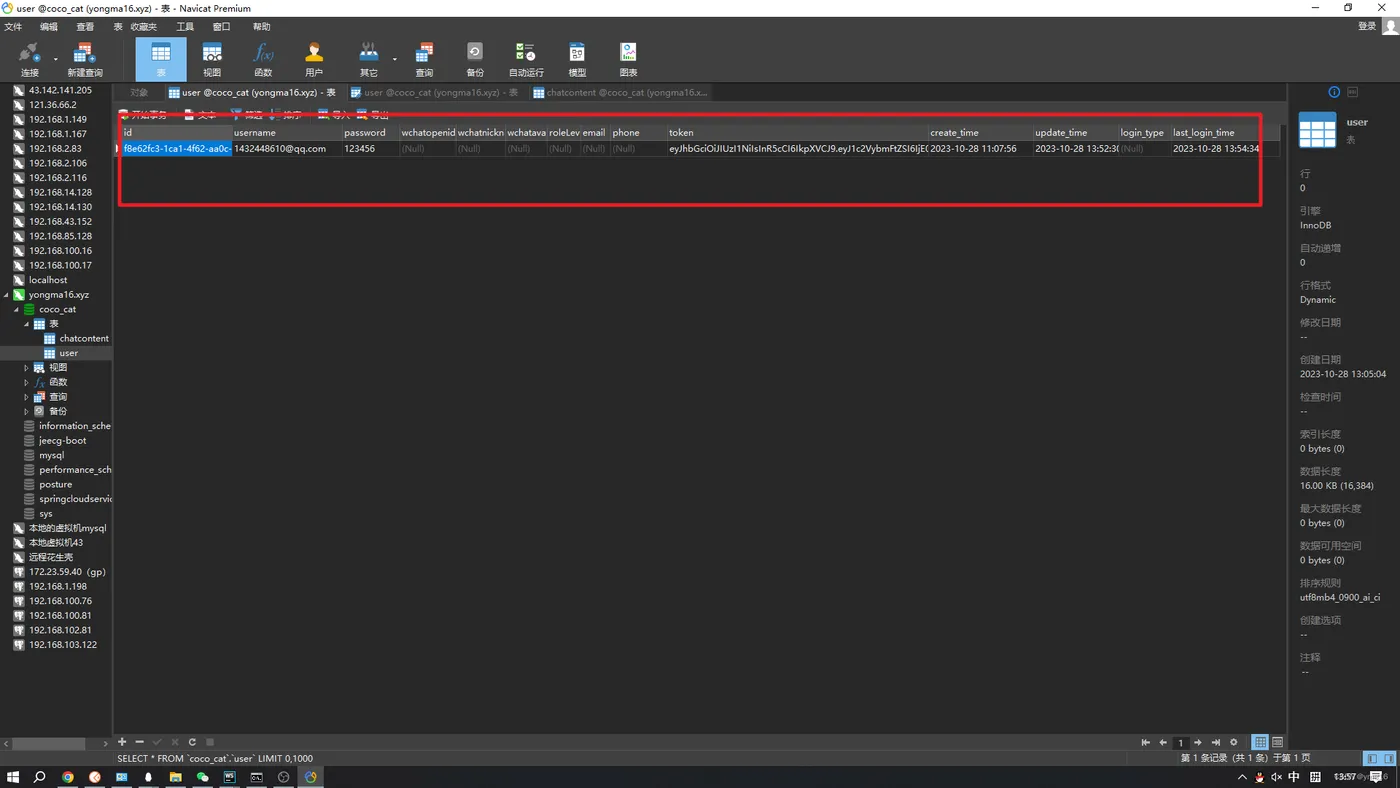Screen dimensions: 1400x788
Task: Open the 查看 view menu
Action: coord(85,27)
